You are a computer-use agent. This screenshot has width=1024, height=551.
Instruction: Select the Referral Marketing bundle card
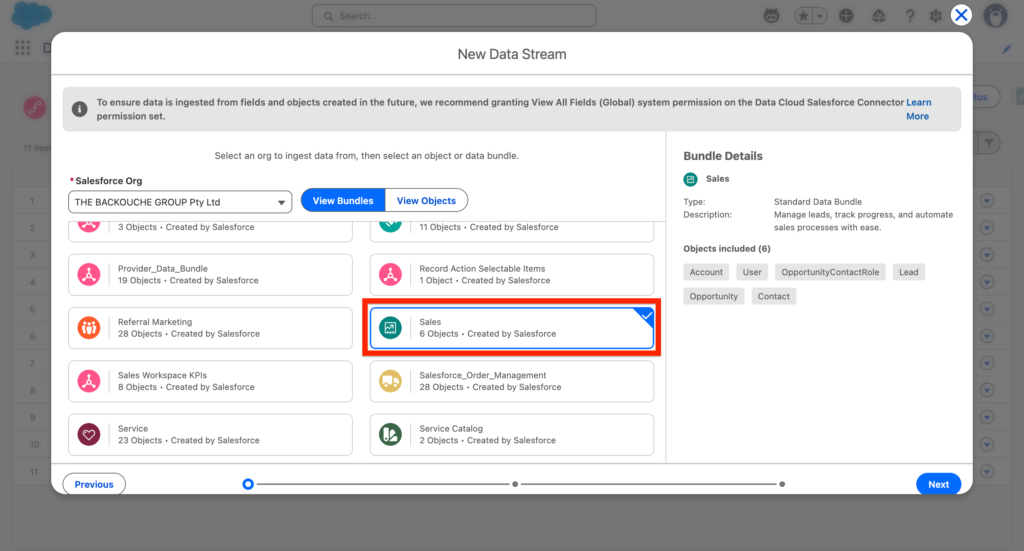tap(210, 328)
